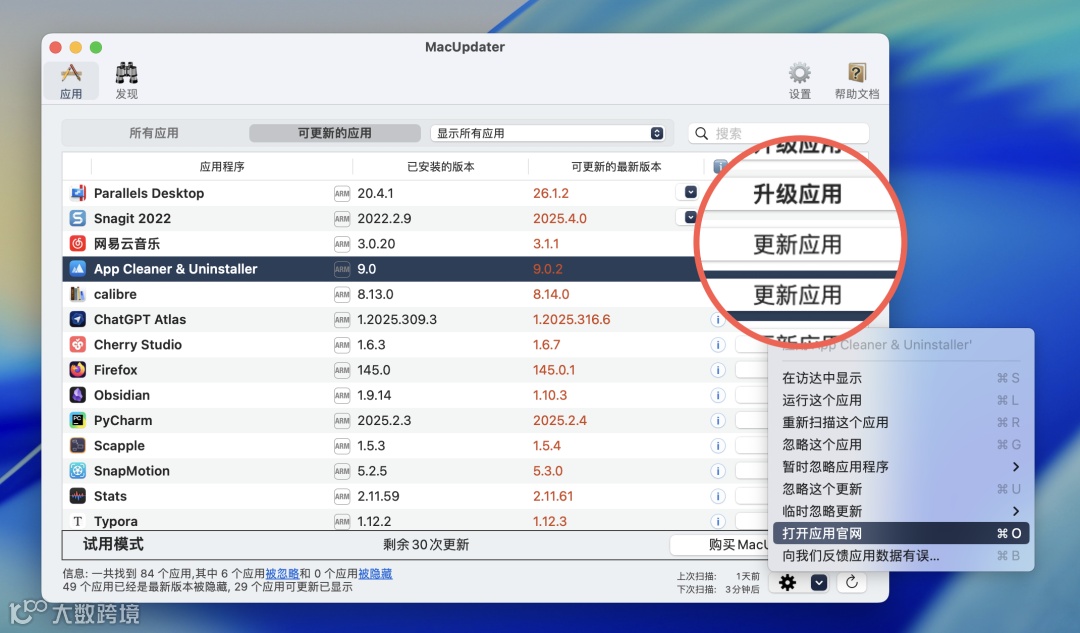Choose 运行这个应用 from context menu
The height and width of the screenshot is (633, 1080).
tap(901, 400)
